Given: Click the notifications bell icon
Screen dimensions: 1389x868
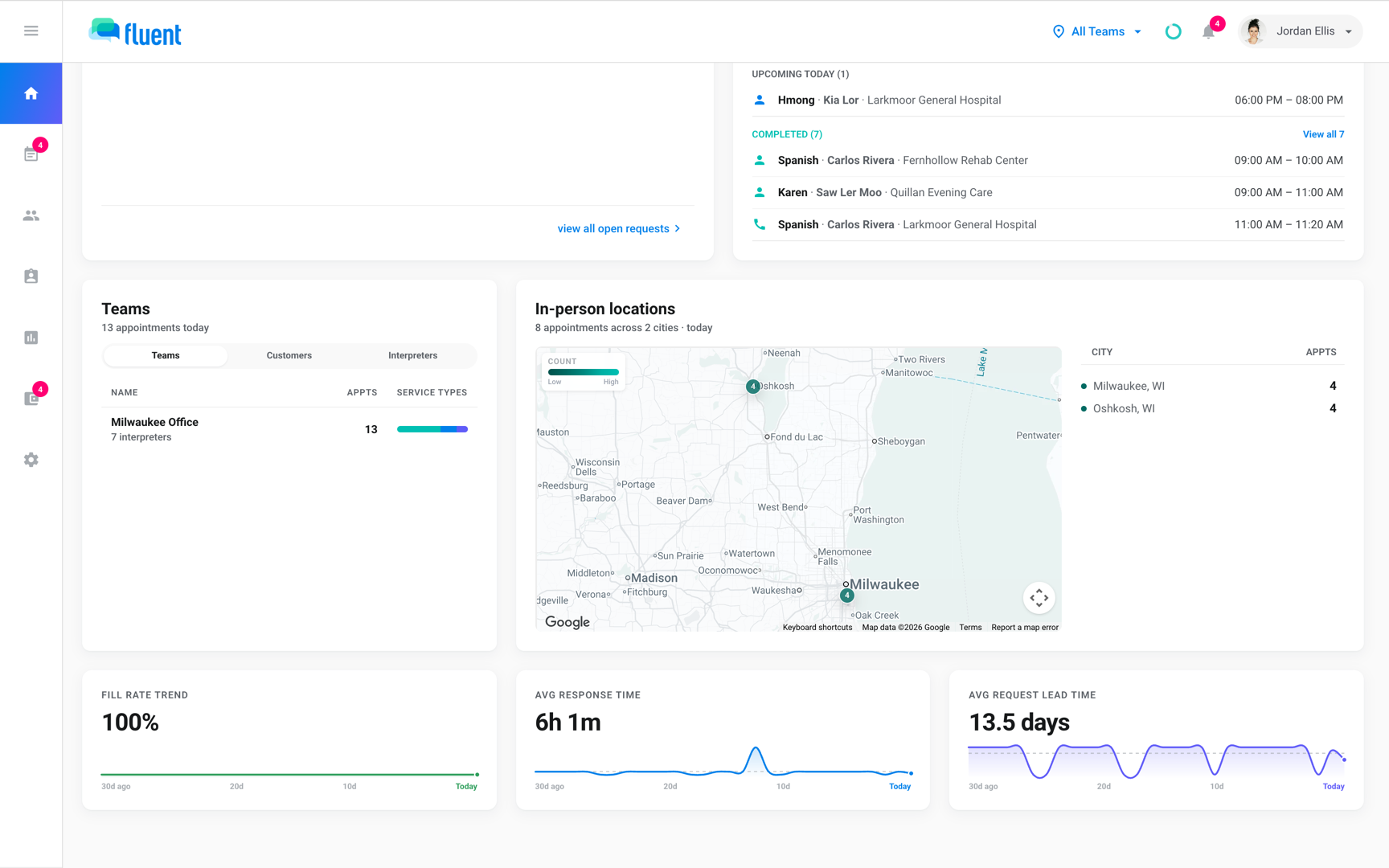Looking at the screenshot, I should pos(1208,31).
